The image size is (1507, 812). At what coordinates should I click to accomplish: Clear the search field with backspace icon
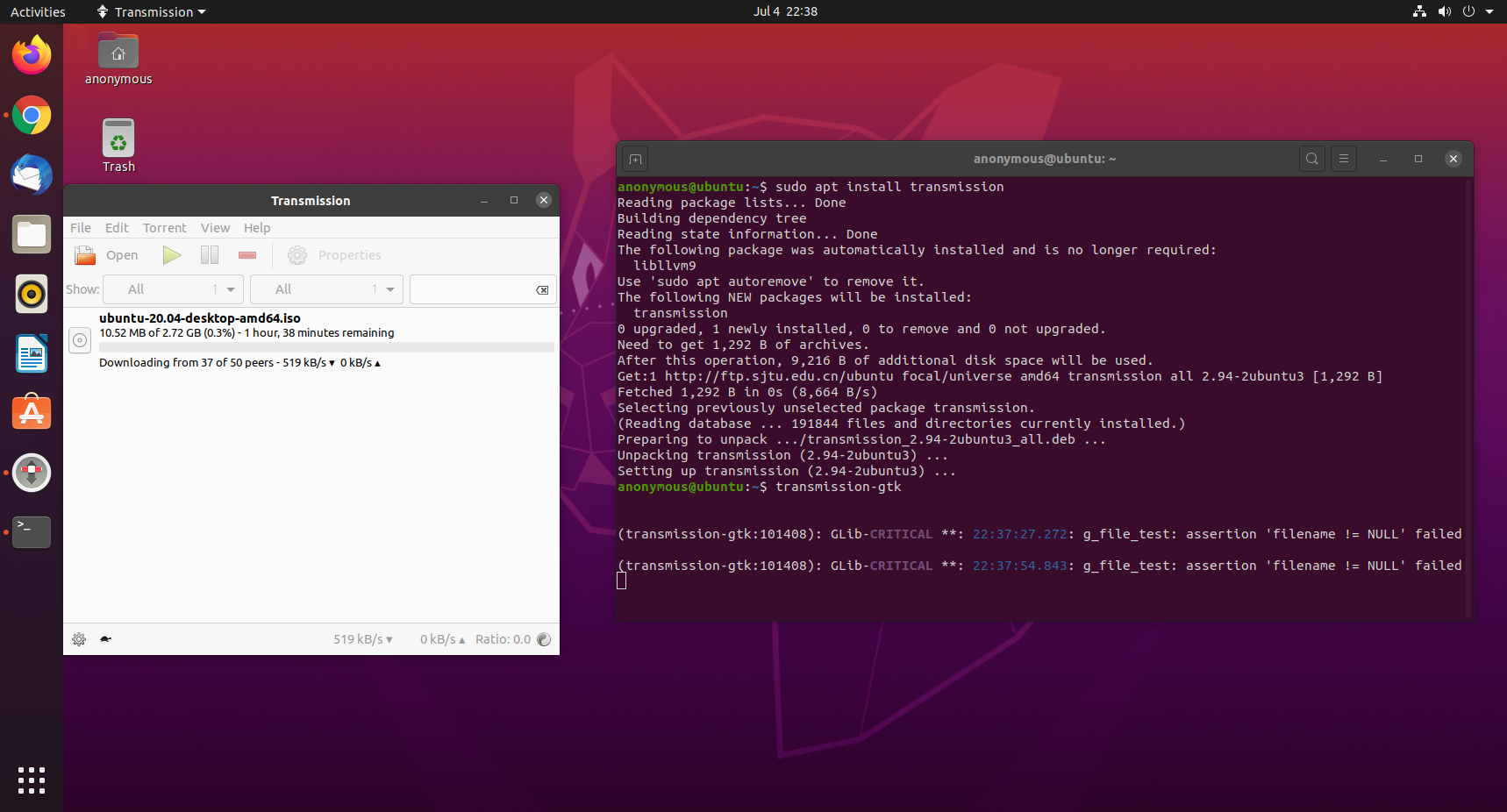[542, 289]
